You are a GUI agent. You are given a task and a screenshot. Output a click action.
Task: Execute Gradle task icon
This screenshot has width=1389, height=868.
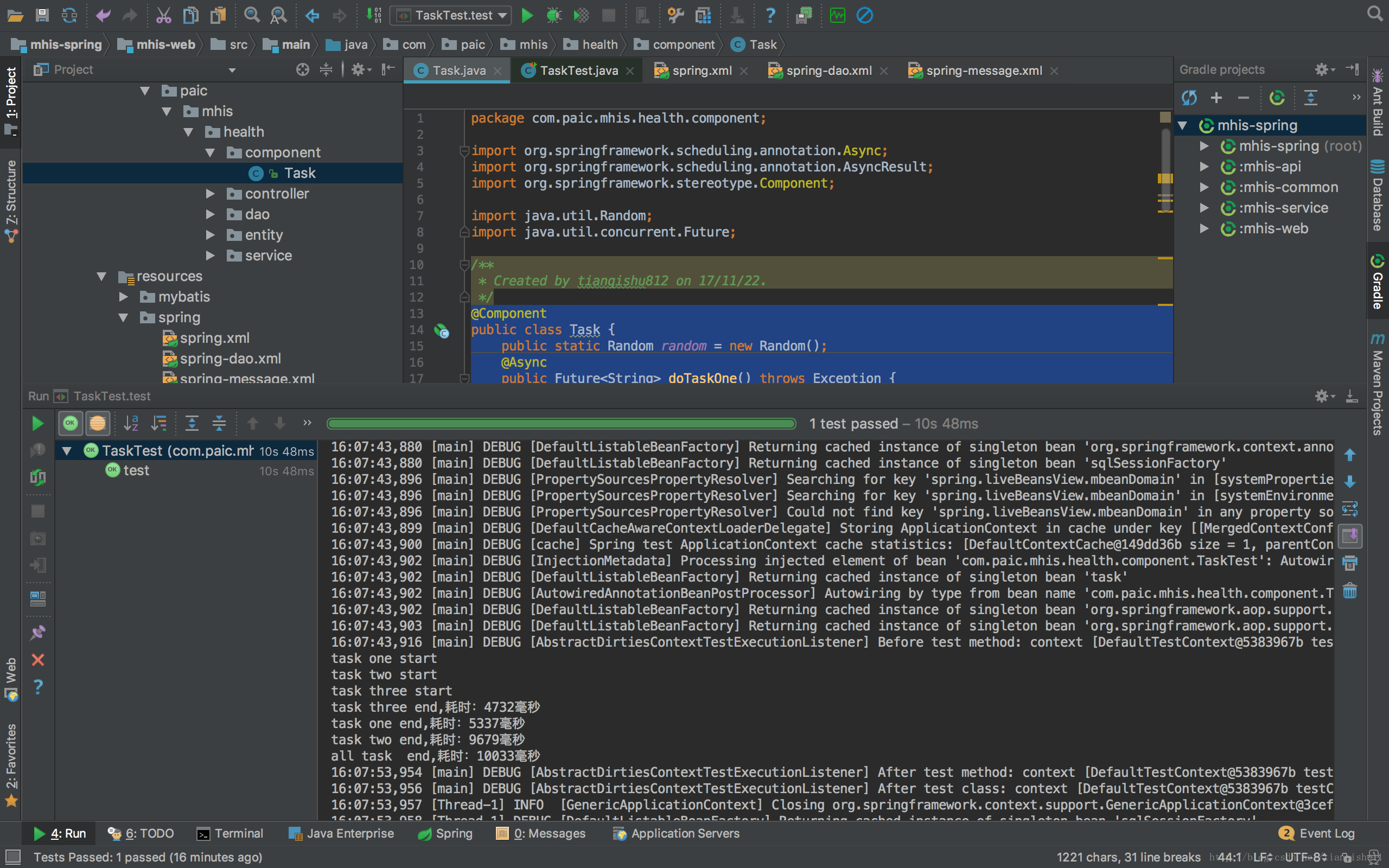(x=1277, y=98)
